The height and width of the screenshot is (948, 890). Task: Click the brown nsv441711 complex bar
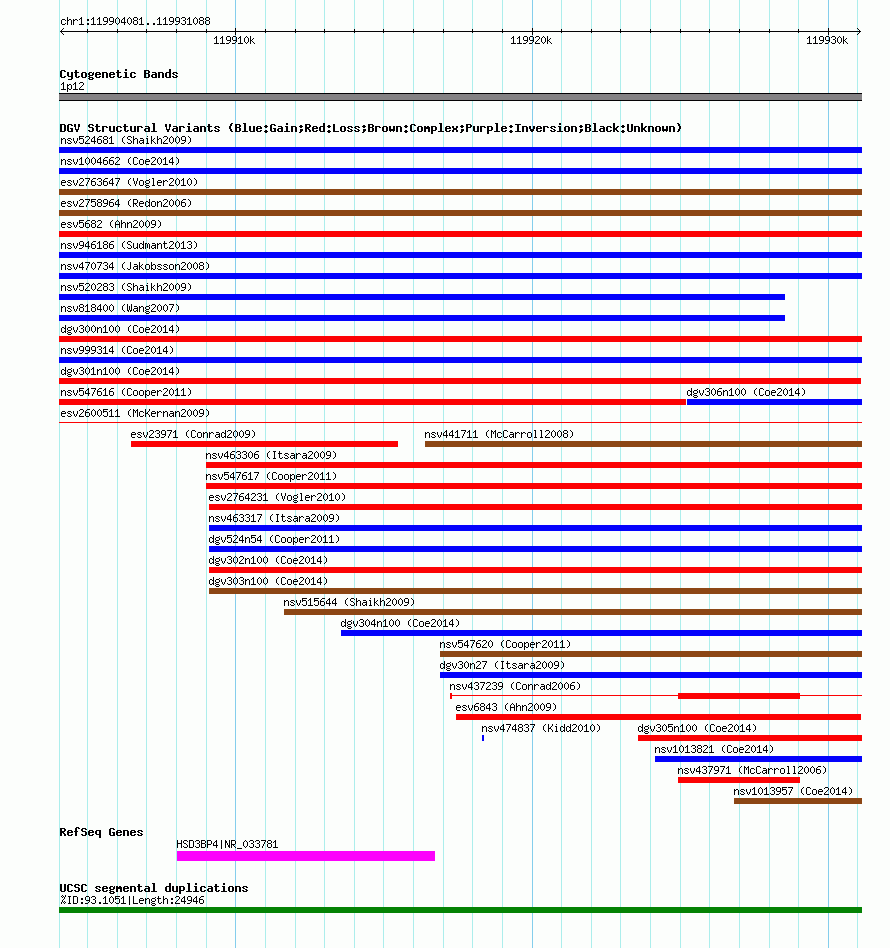coord(643,444)
